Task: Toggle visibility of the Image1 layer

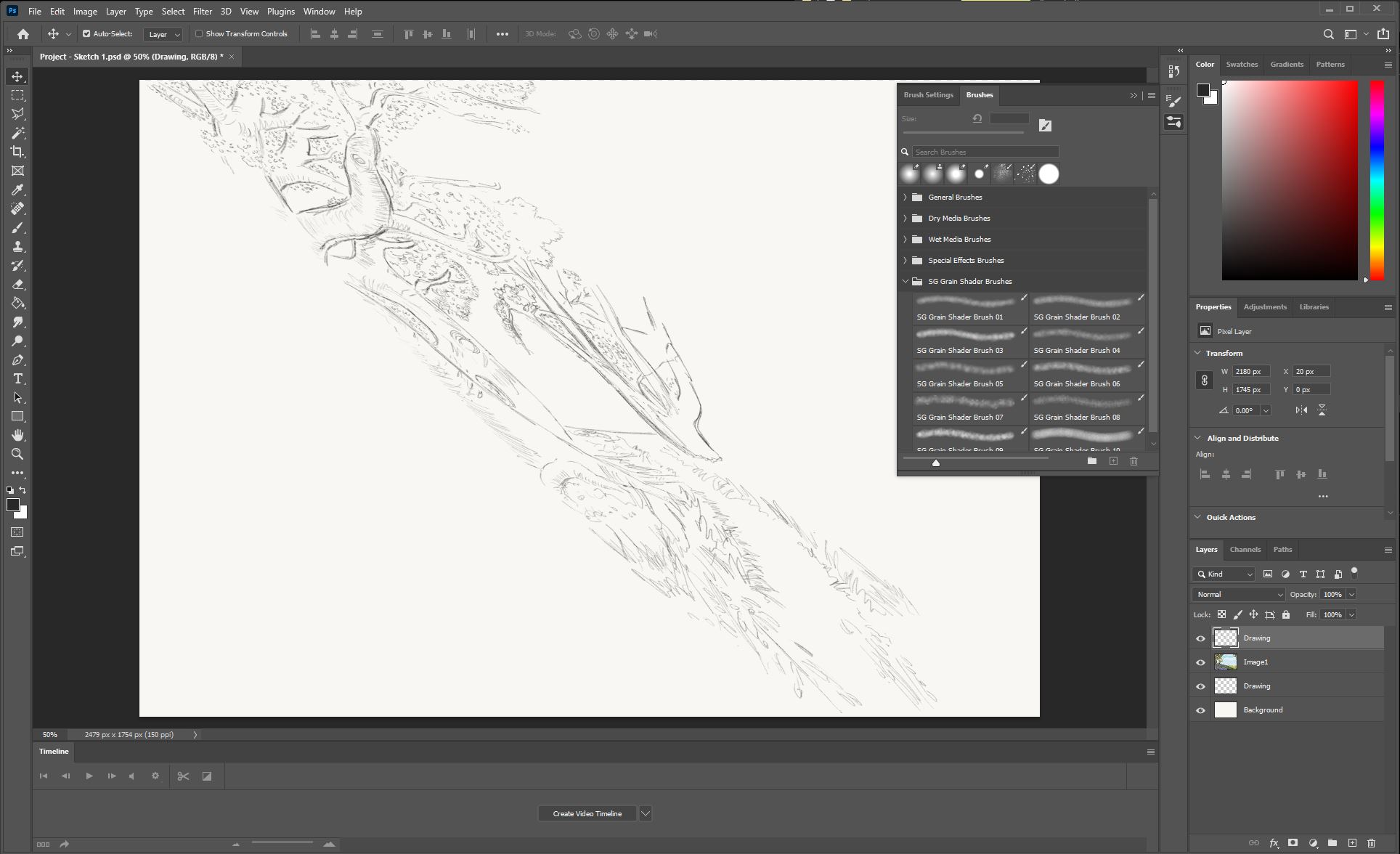Action: [x=1201, y=662]
